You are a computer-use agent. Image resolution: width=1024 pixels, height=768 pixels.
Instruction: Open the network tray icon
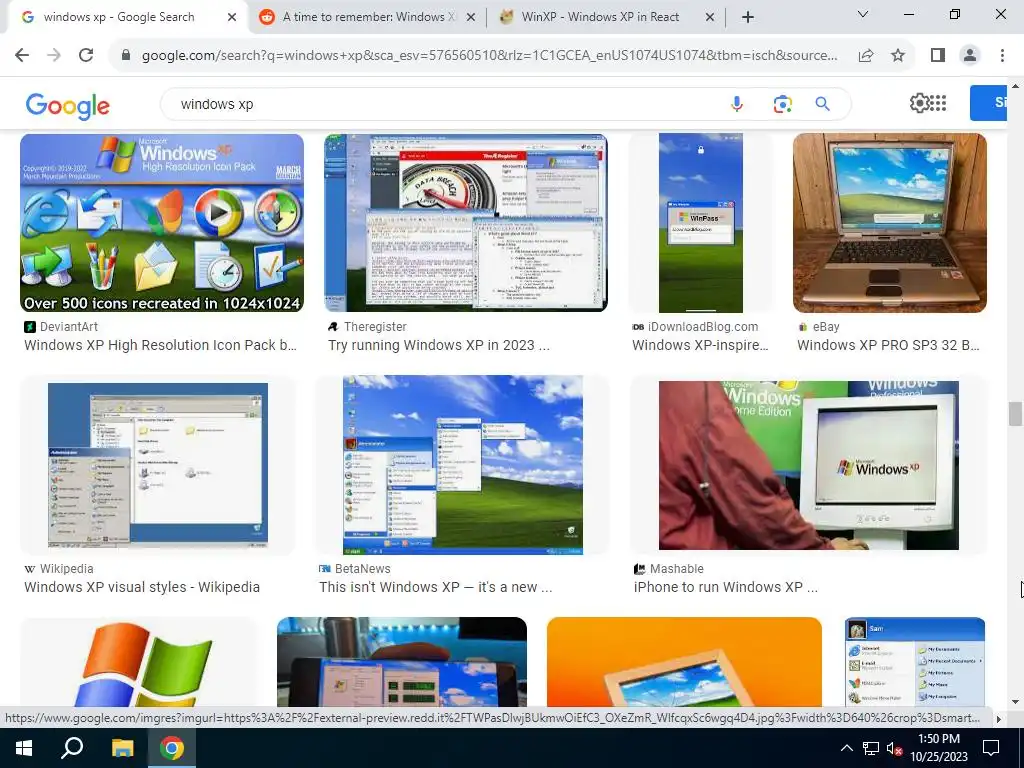click(x=871, y=748)
